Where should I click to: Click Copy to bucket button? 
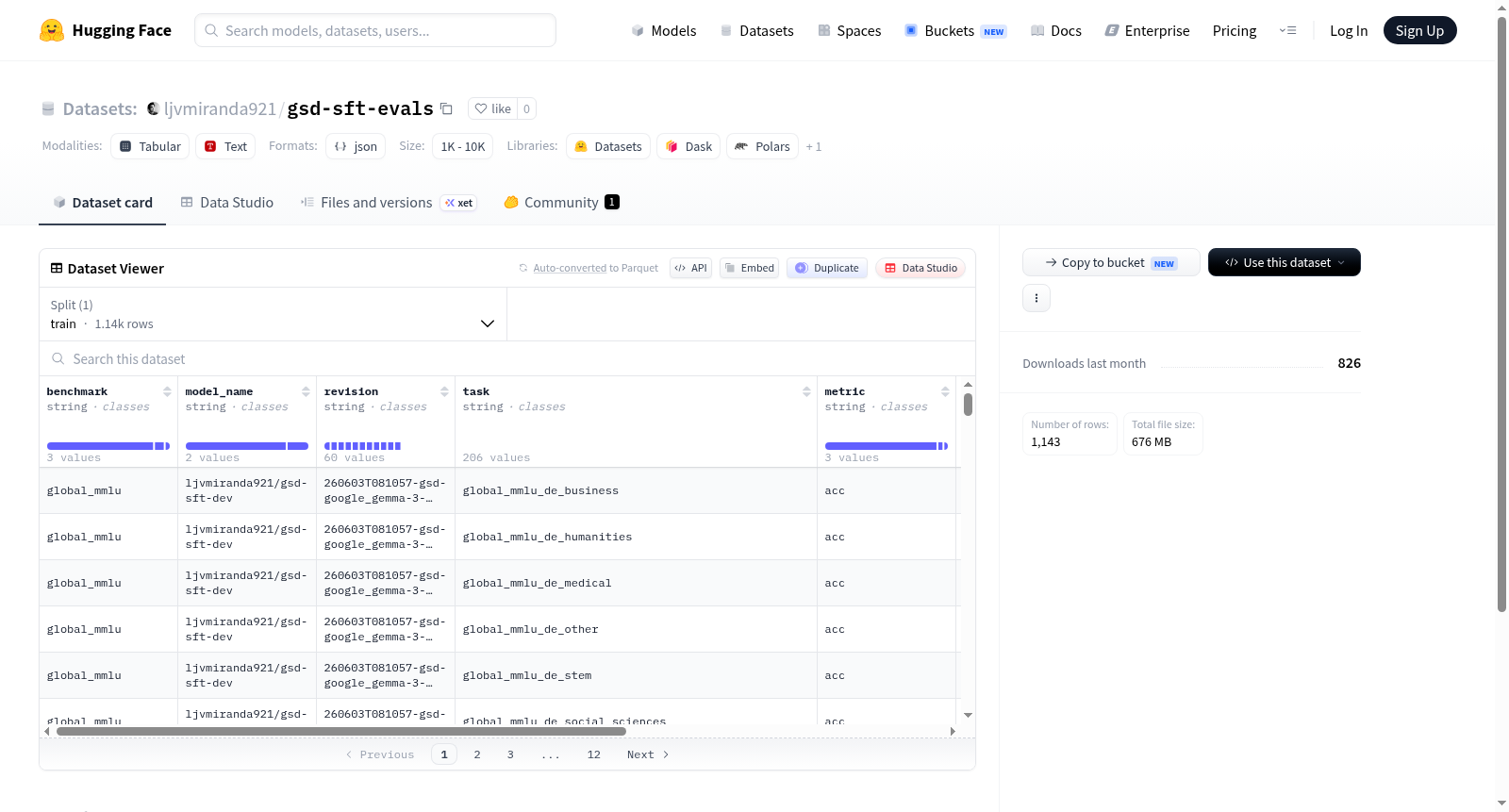[x=1111, y=262]
